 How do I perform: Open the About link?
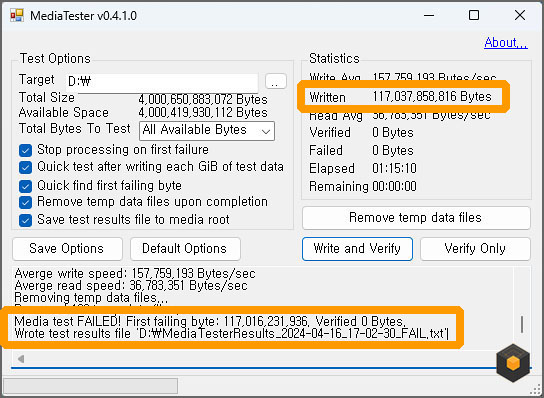pos(506,43)
